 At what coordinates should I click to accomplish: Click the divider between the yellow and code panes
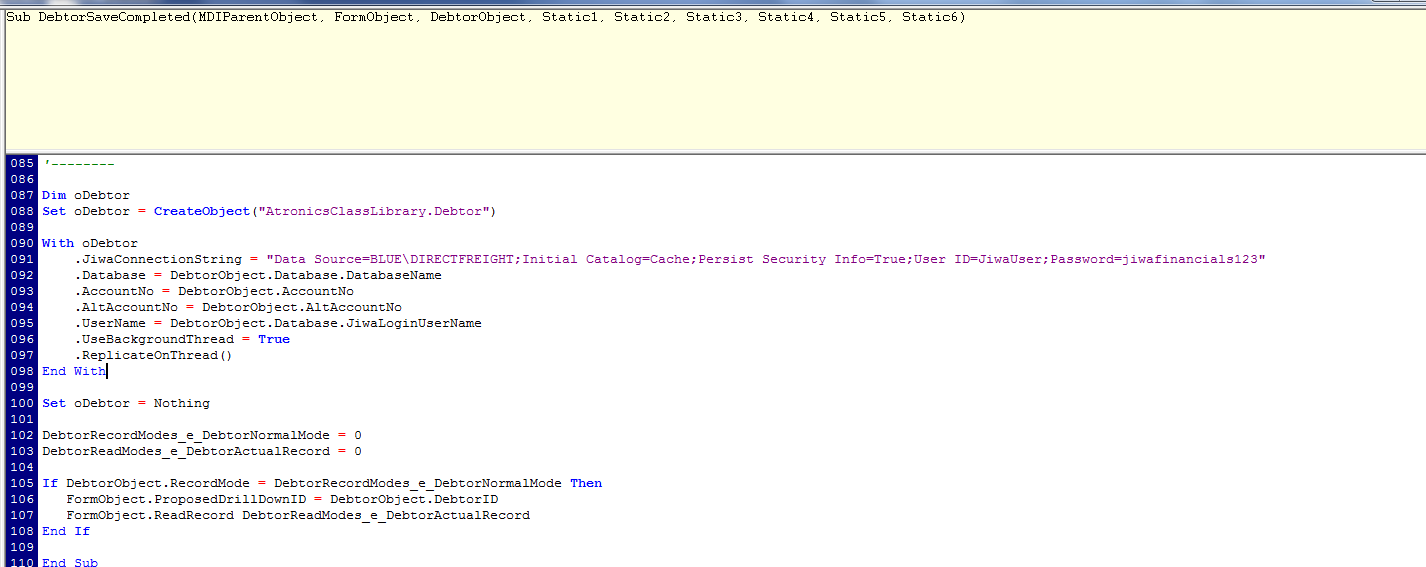pyautogui.click(x=700, y=152)
